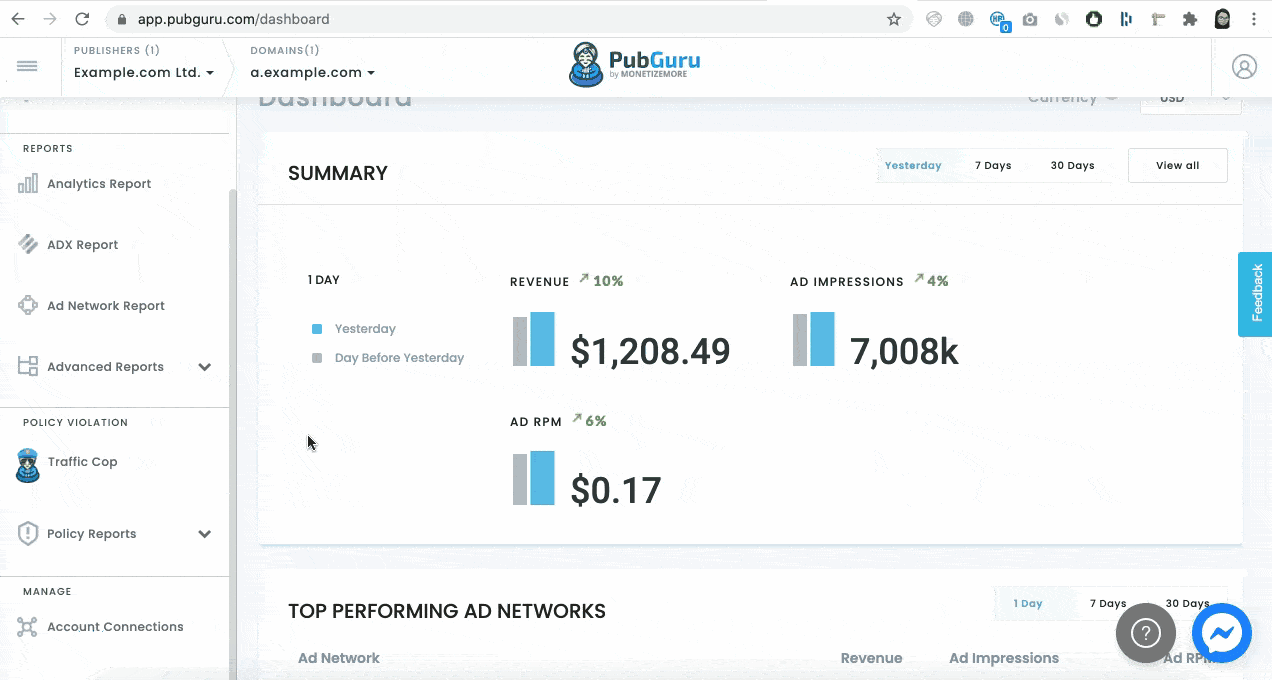The width and height of the screenshot is (1272, 680).
Task: Open the a.example.com domain dropdown
Action: 312,72
